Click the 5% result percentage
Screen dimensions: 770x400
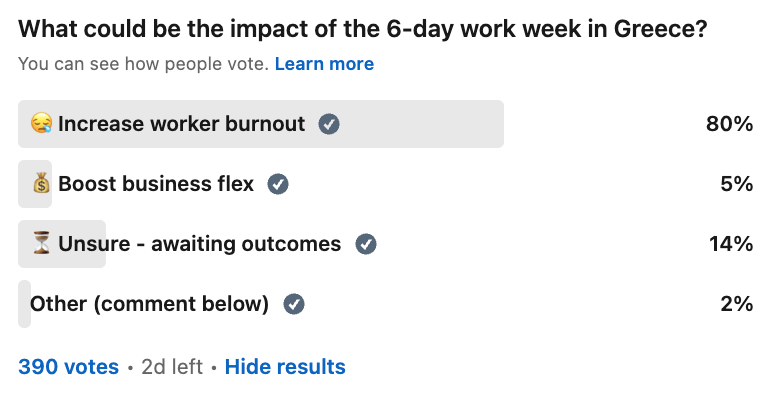pos(736,184)
